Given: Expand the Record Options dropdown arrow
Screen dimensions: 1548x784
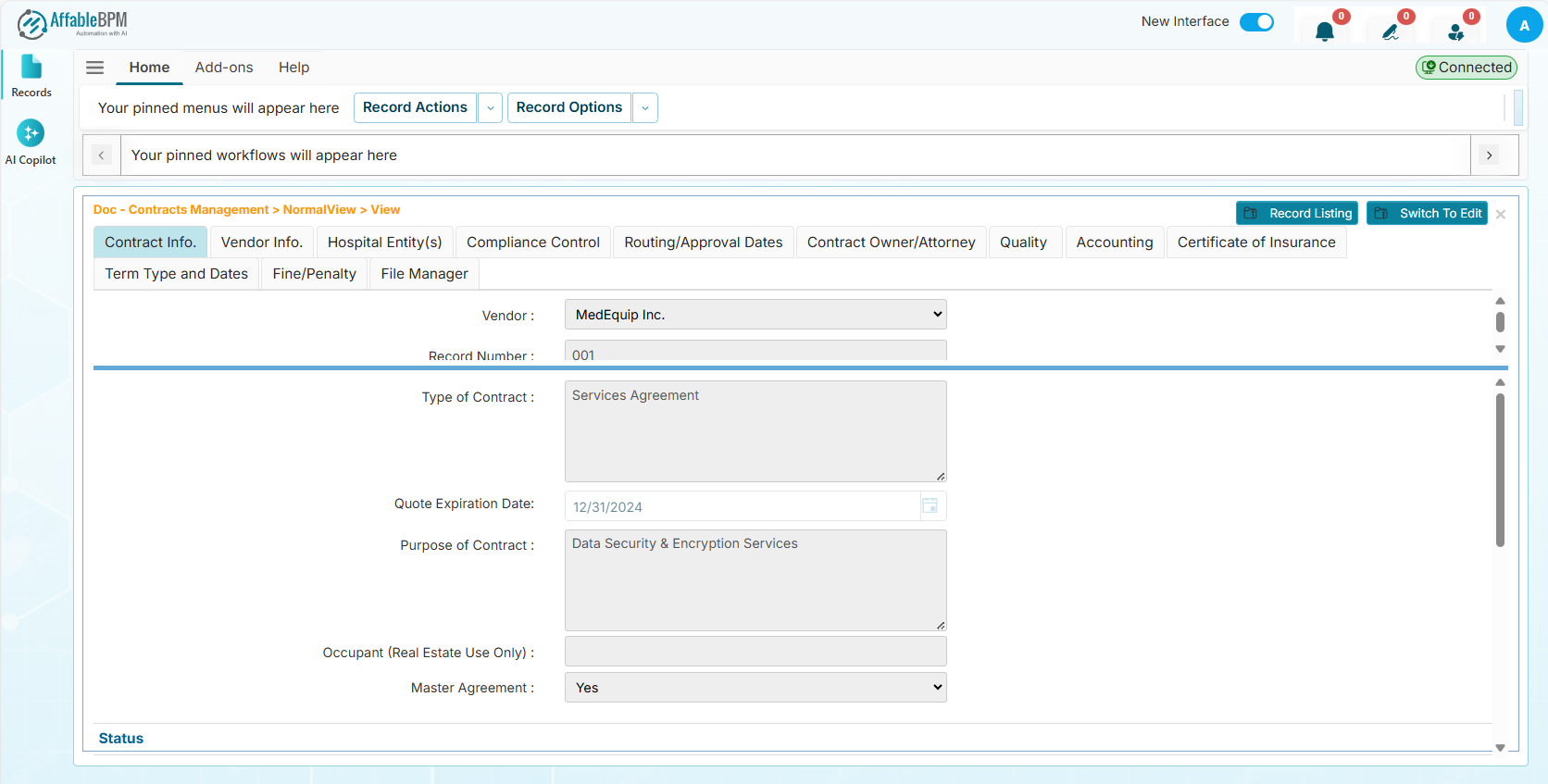Looking at the screenshot, I should 645,108.
